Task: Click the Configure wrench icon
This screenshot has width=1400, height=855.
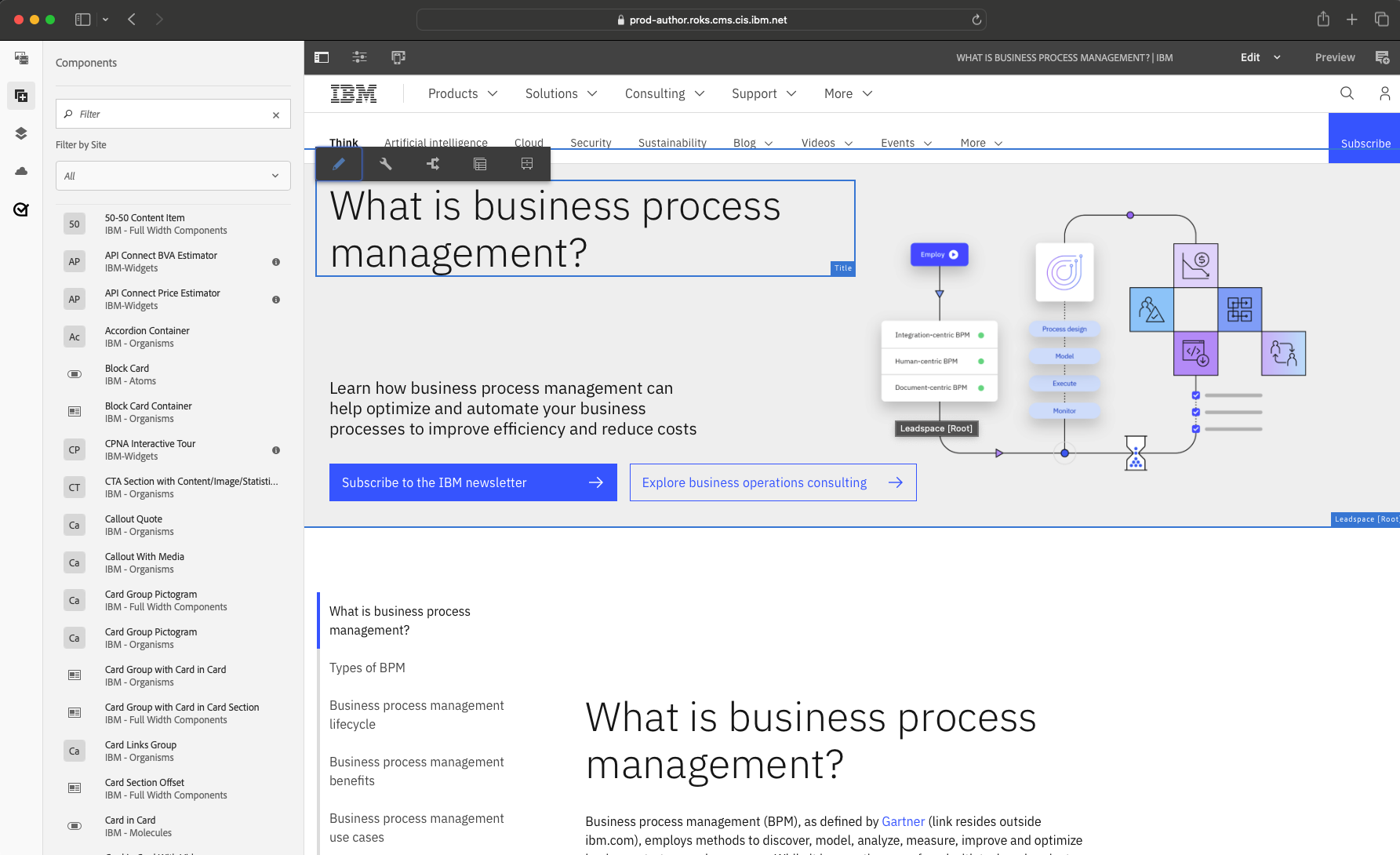Action: point(386,164)
